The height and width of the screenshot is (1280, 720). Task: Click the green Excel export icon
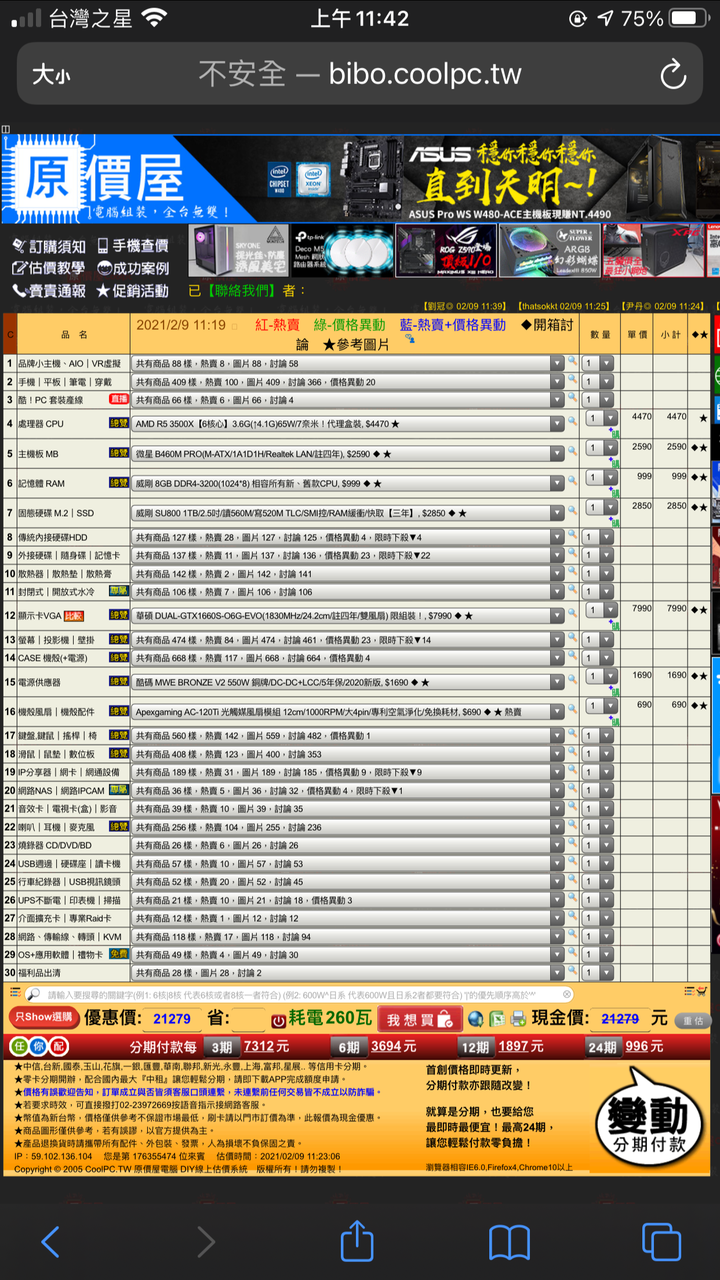click(497, 1019)
